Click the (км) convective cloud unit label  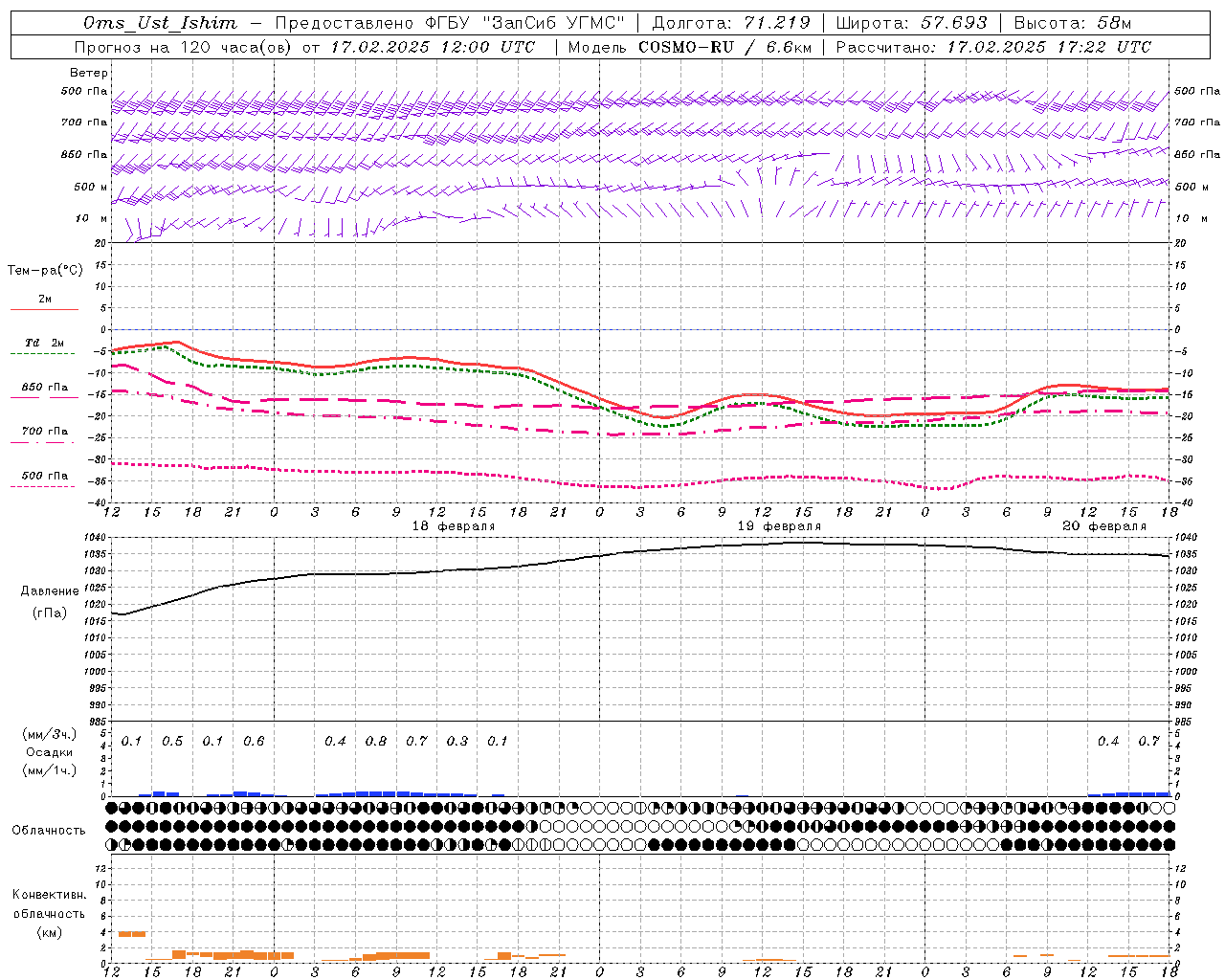pos(49,932)
